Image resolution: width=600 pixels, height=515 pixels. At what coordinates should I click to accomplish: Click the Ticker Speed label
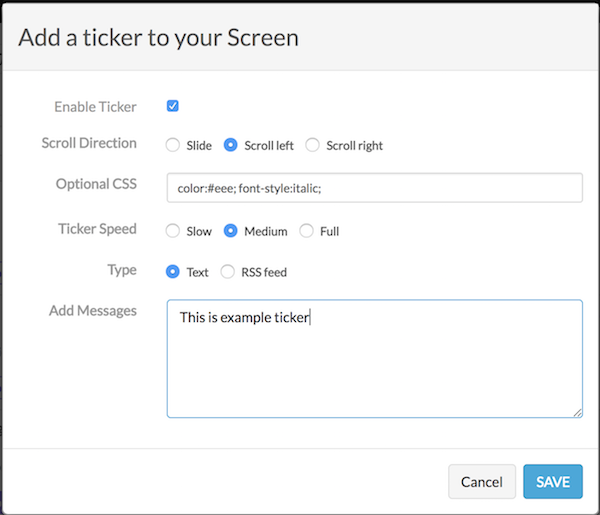click(98, 229)
